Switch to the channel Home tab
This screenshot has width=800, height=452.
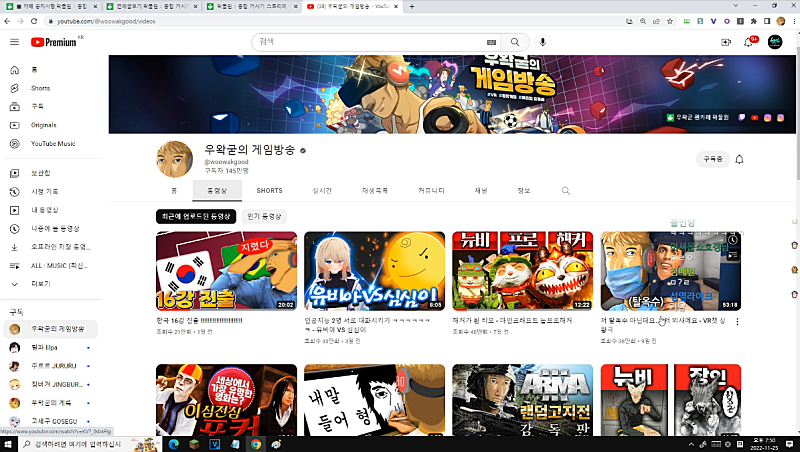173,190
